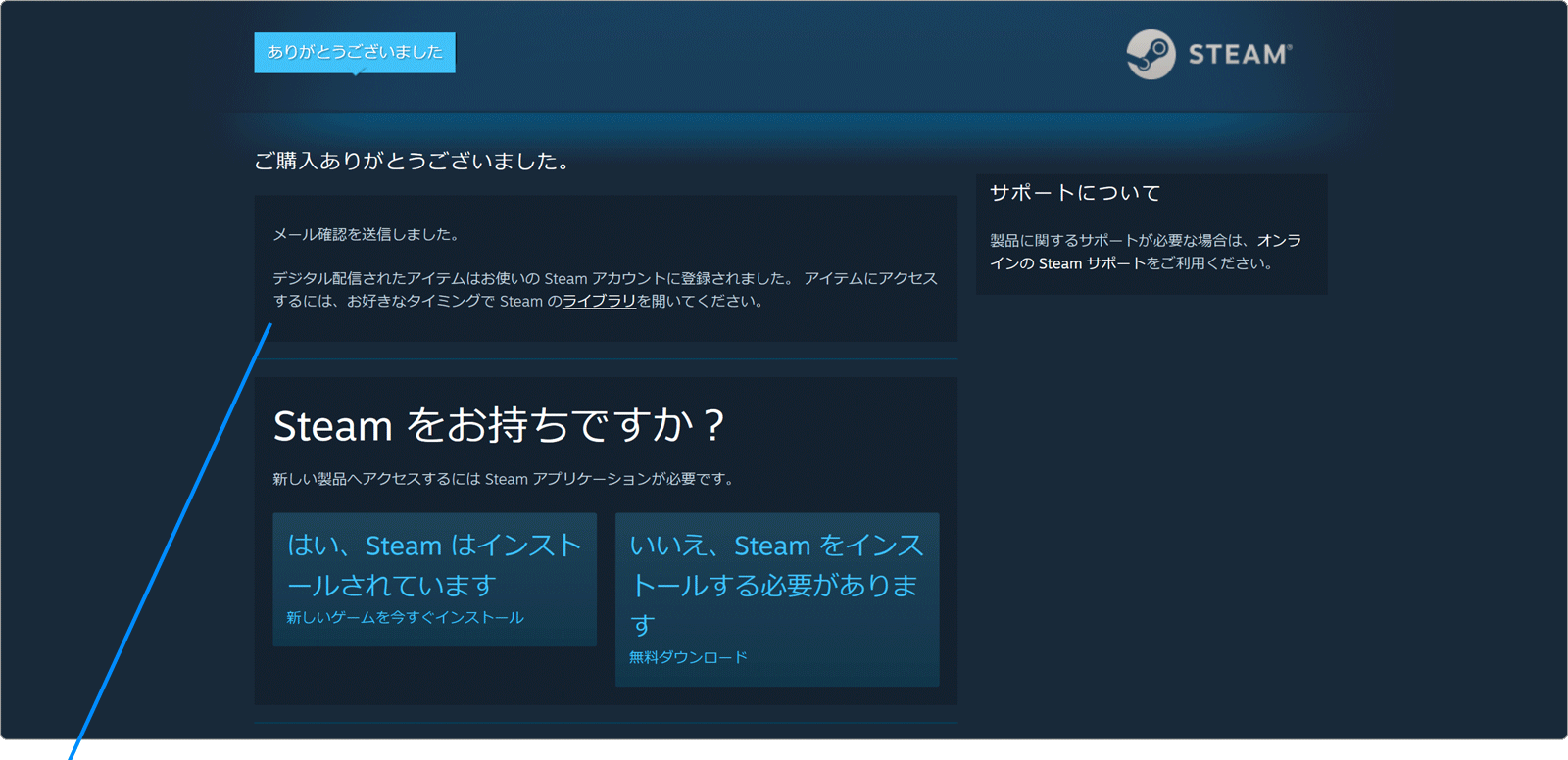Viewport: 1568px width, 760px height.
Task: Choose いいえ、Steam をインストールする必要があります
Action: (x=777, y=599)
